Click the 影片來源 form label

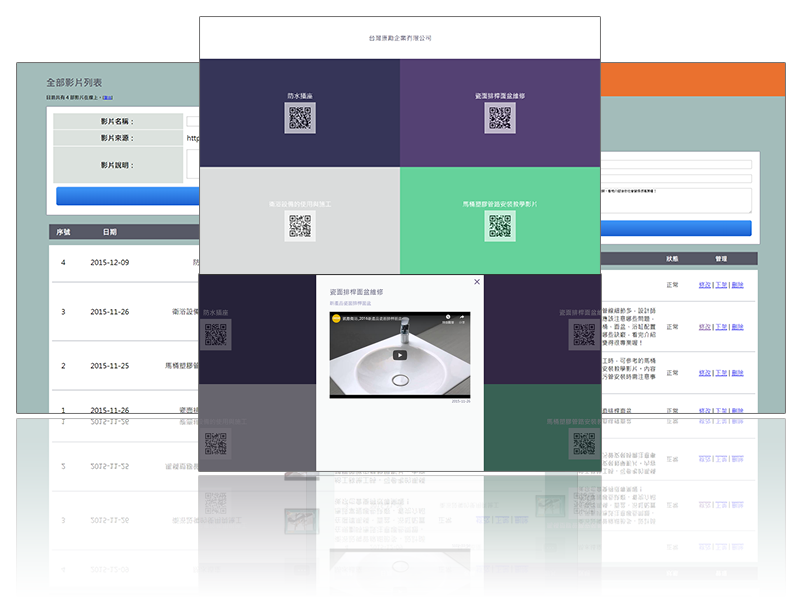point(117,138)
